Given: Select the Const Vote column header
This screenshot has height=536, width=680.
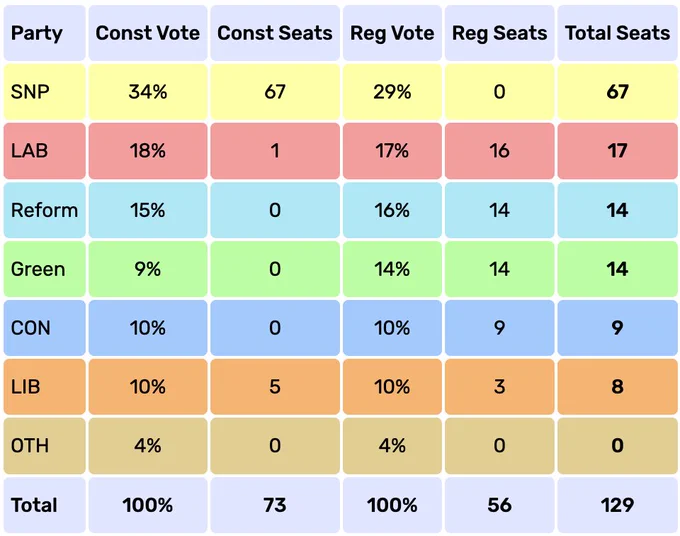Looking at the screenshot, I should 148,33.
